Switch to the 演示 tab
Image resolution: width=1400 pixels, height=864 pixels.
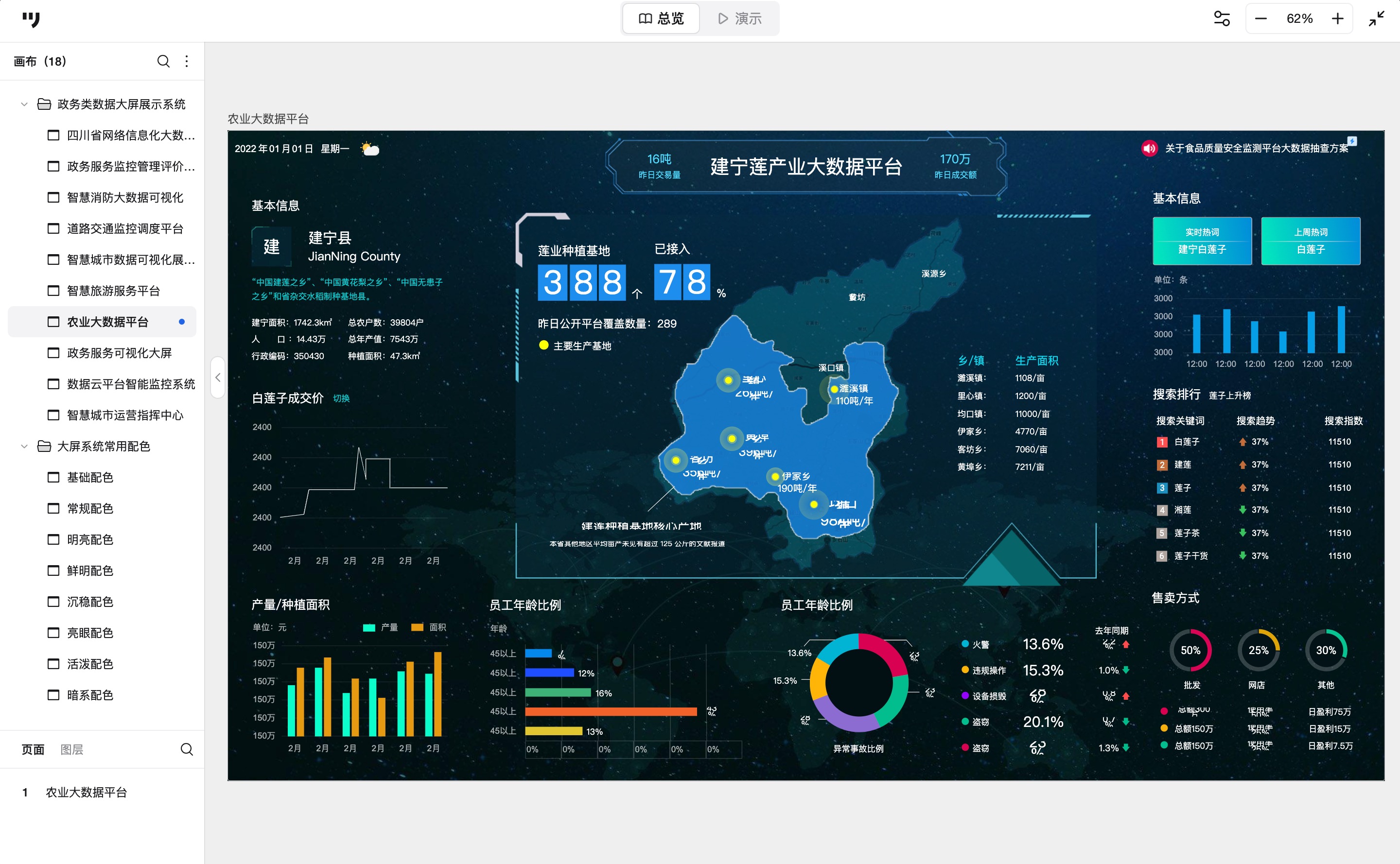739,19
